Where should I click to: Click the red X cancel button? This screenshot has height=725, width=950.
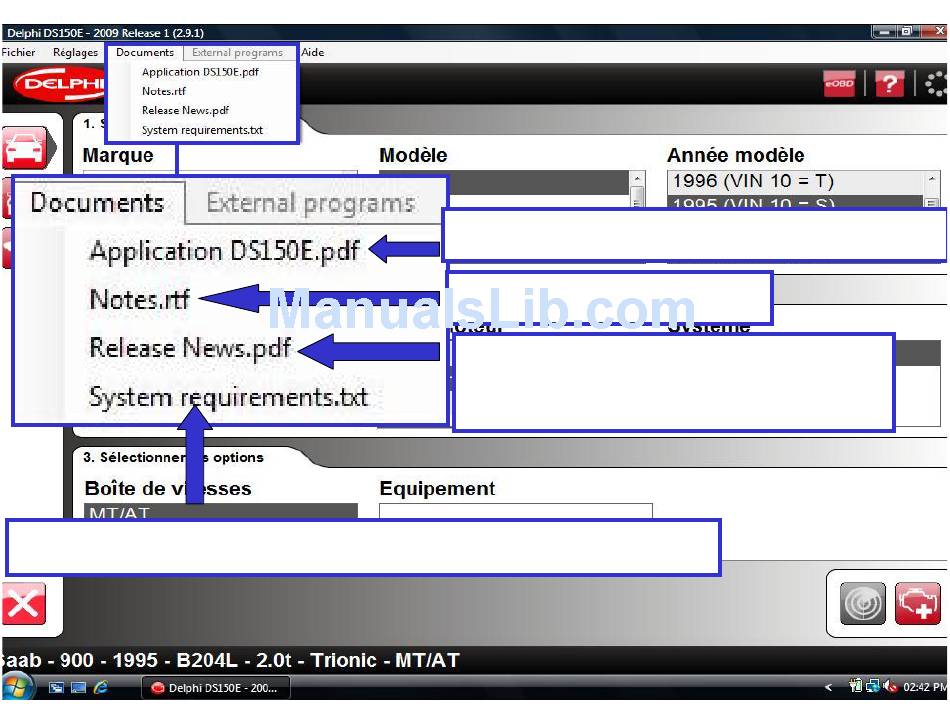[x=23, y=604]
